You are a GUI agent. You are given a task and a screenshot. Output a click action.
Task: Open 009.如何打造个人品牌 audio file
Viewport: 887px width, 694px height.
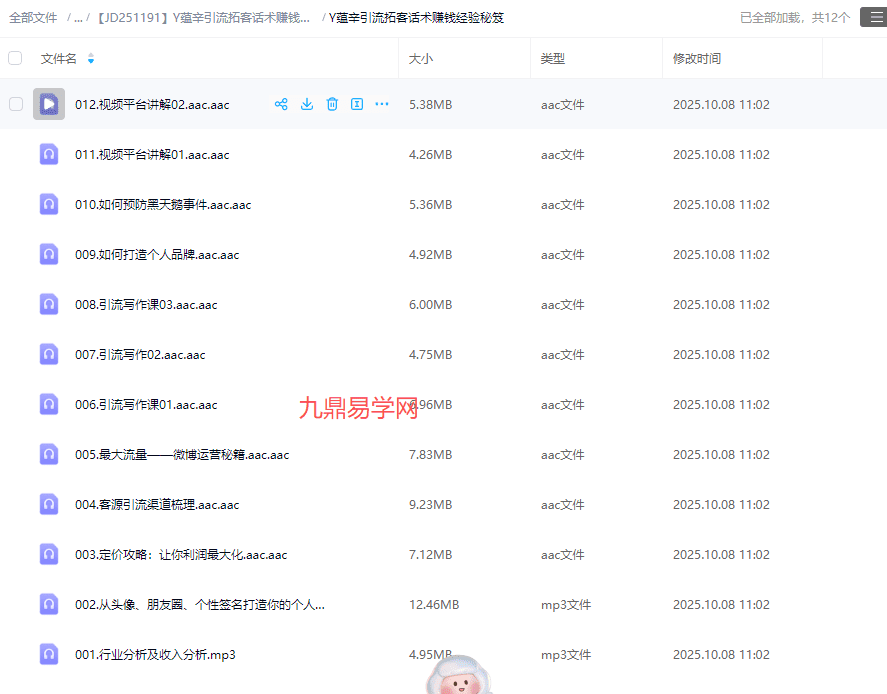pyautogui.click(x=157, y=255)
